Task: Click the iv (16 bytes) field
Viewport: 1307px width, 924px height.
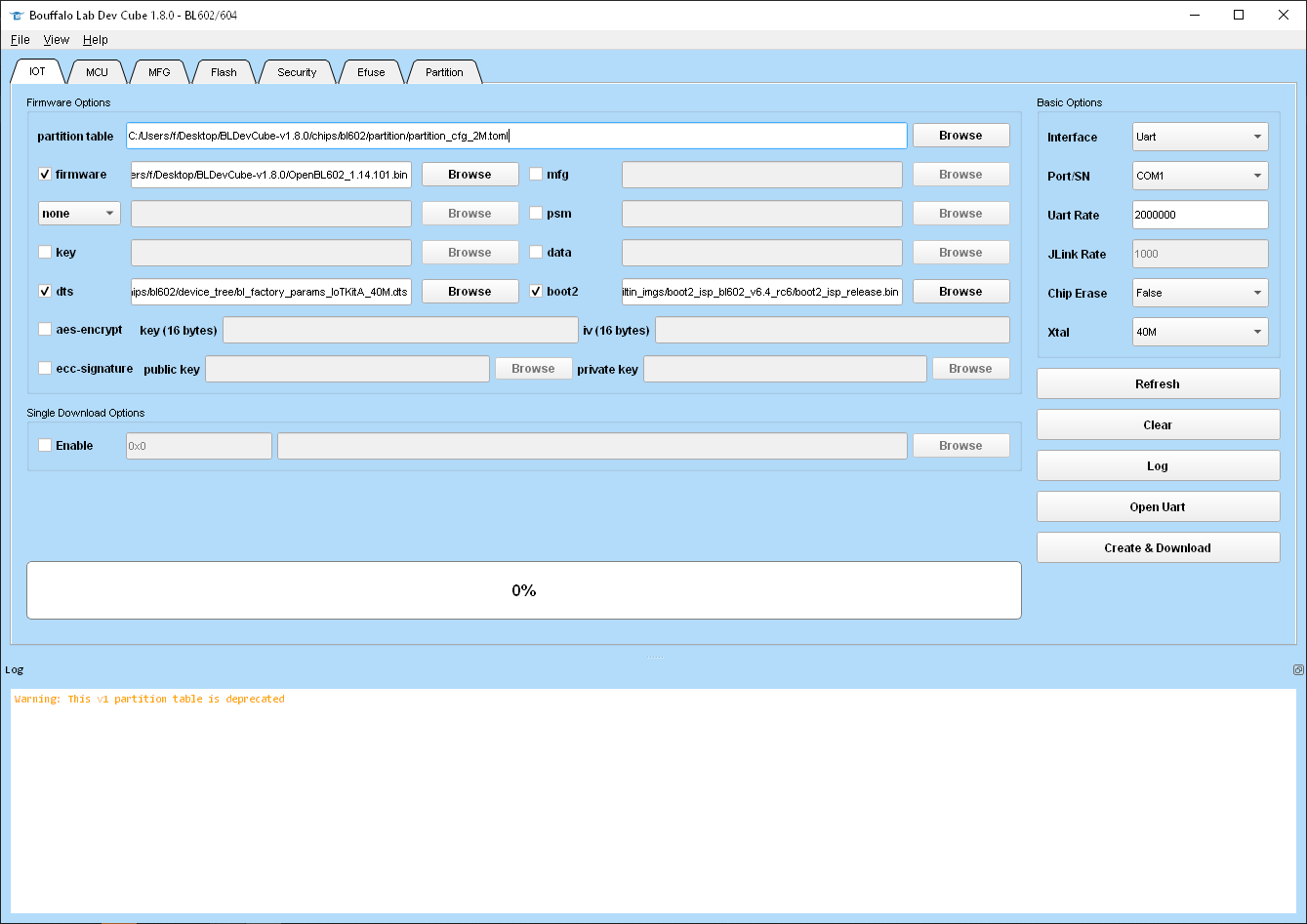Action: (833, 330)
